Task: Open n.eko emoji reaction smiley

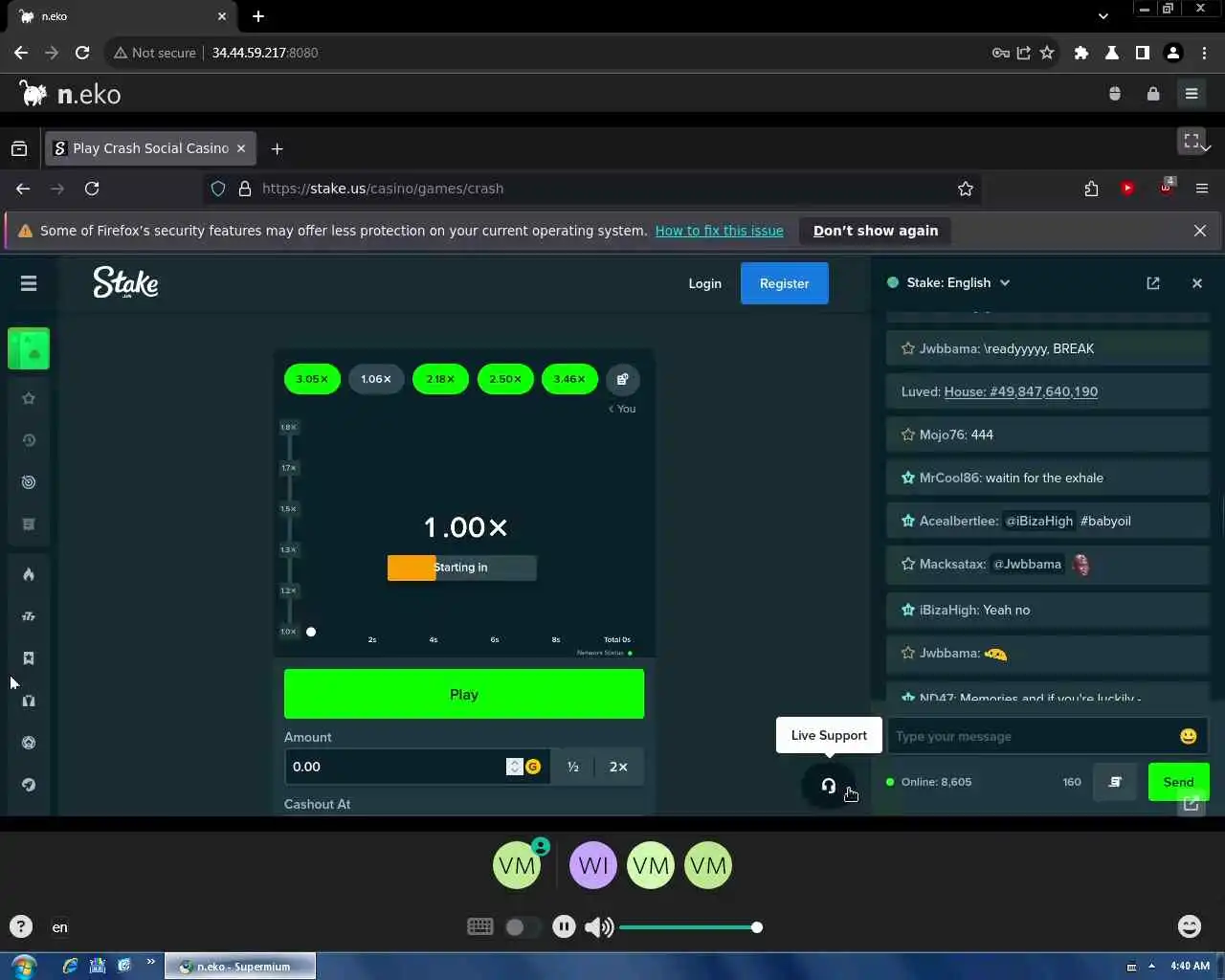Action: point(1190,926)
